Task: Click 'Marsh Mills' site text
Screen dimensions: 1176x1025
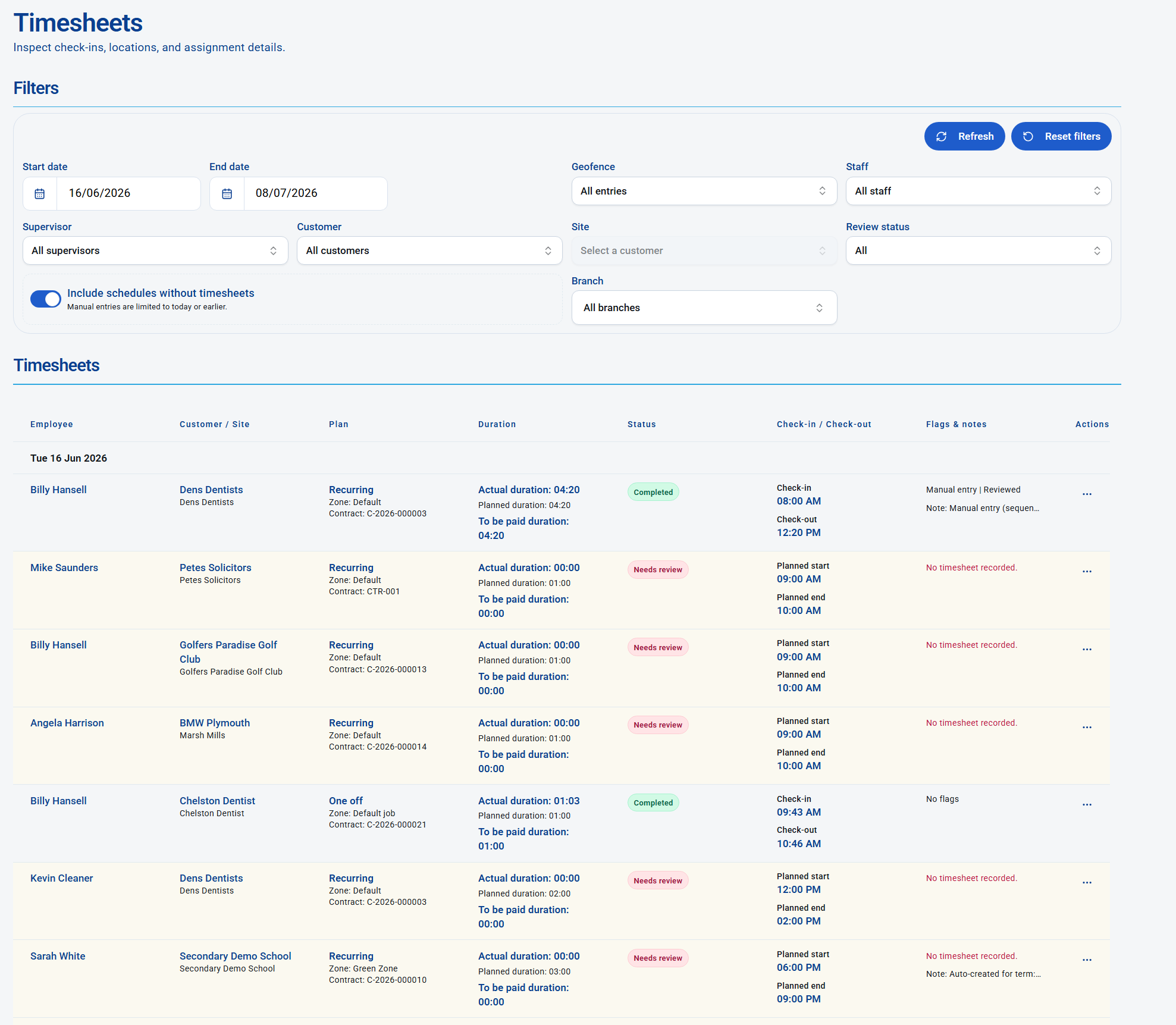Action: coord(202,735)
